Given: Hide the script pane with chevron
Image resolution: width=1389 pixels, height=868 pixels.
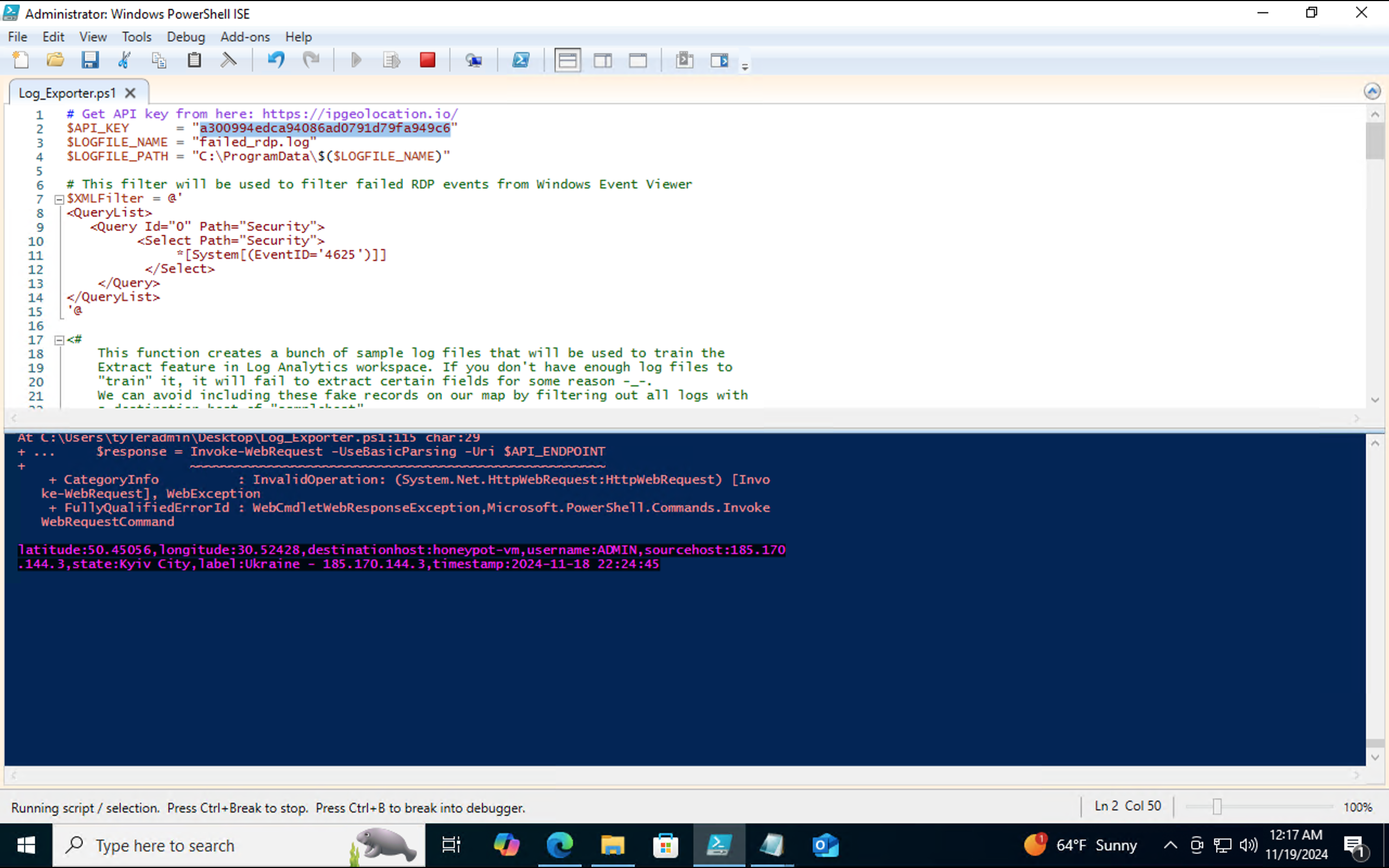Looking at the screenshot, I should coord(1372,91).
